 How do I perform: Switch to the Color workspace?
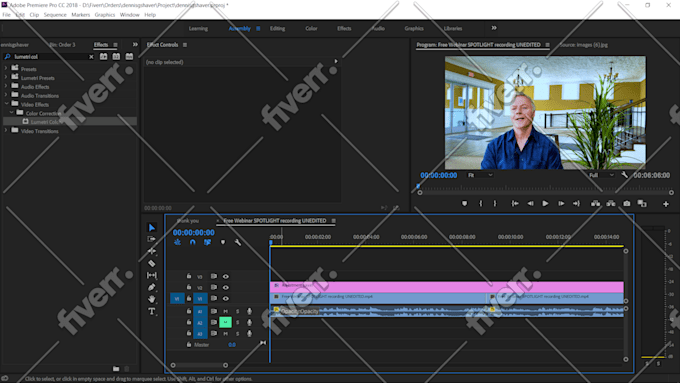coord(311,29)
